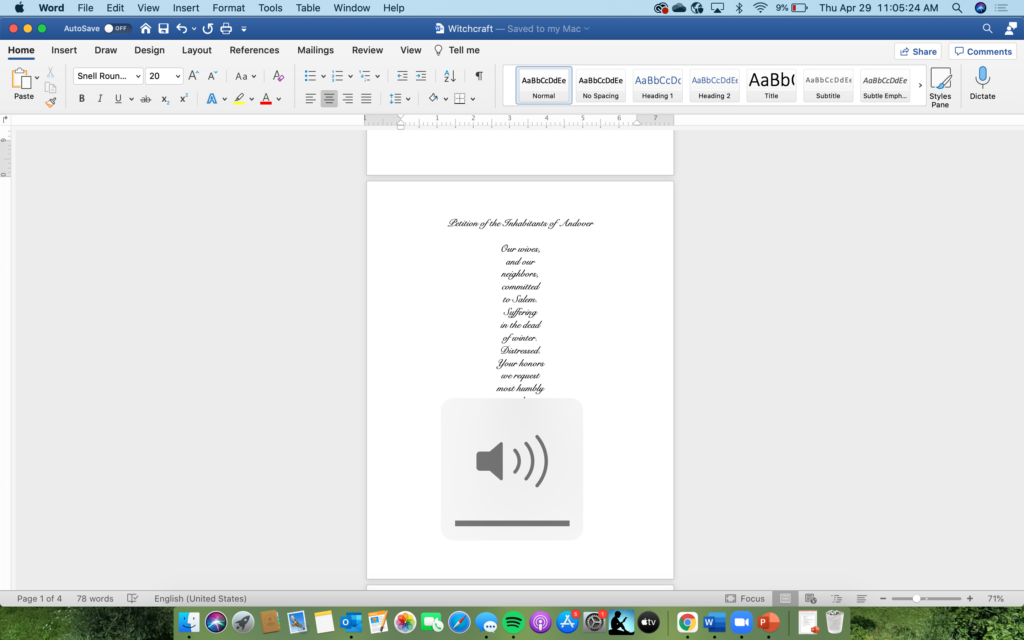Switch to the References tab

click(254, 50)
